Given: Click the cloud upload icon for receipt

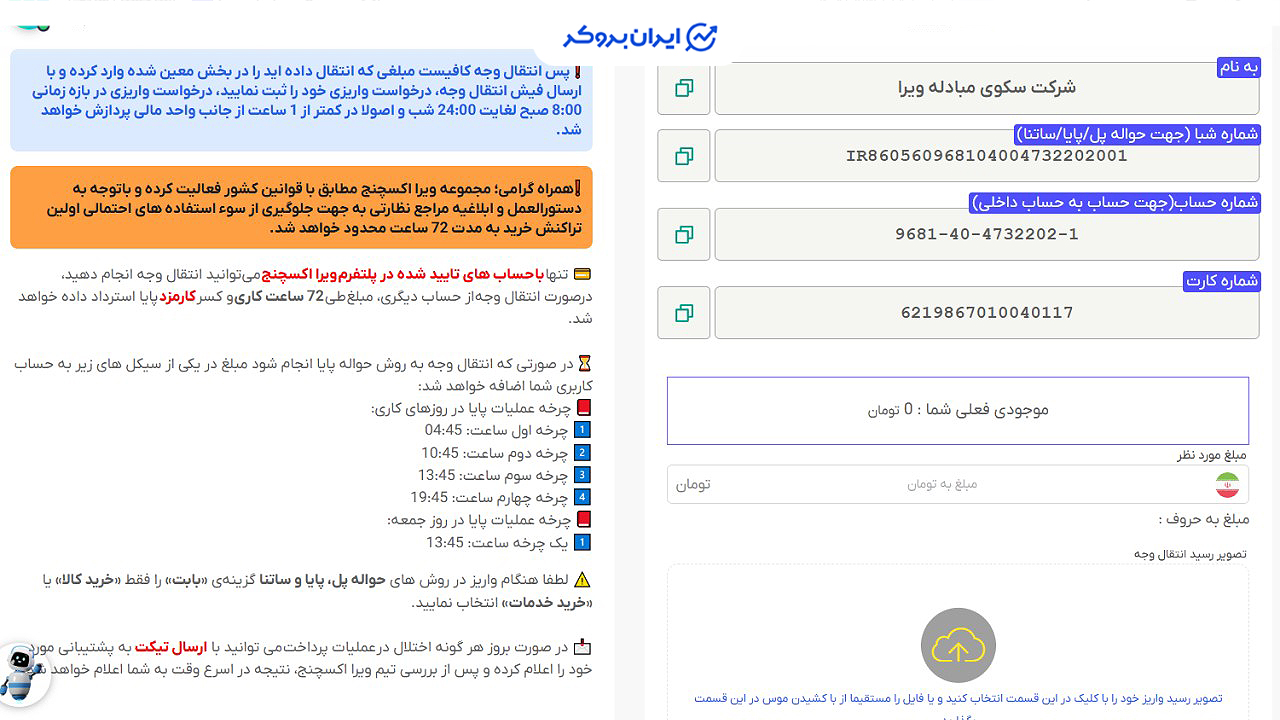Looking at the screenshot, I should click(958, 645).
